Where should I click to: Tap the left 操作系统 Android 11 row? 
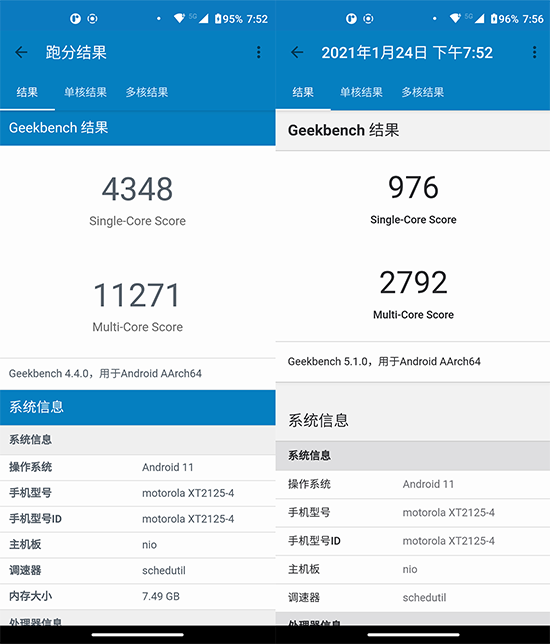[x=138, y=467]
